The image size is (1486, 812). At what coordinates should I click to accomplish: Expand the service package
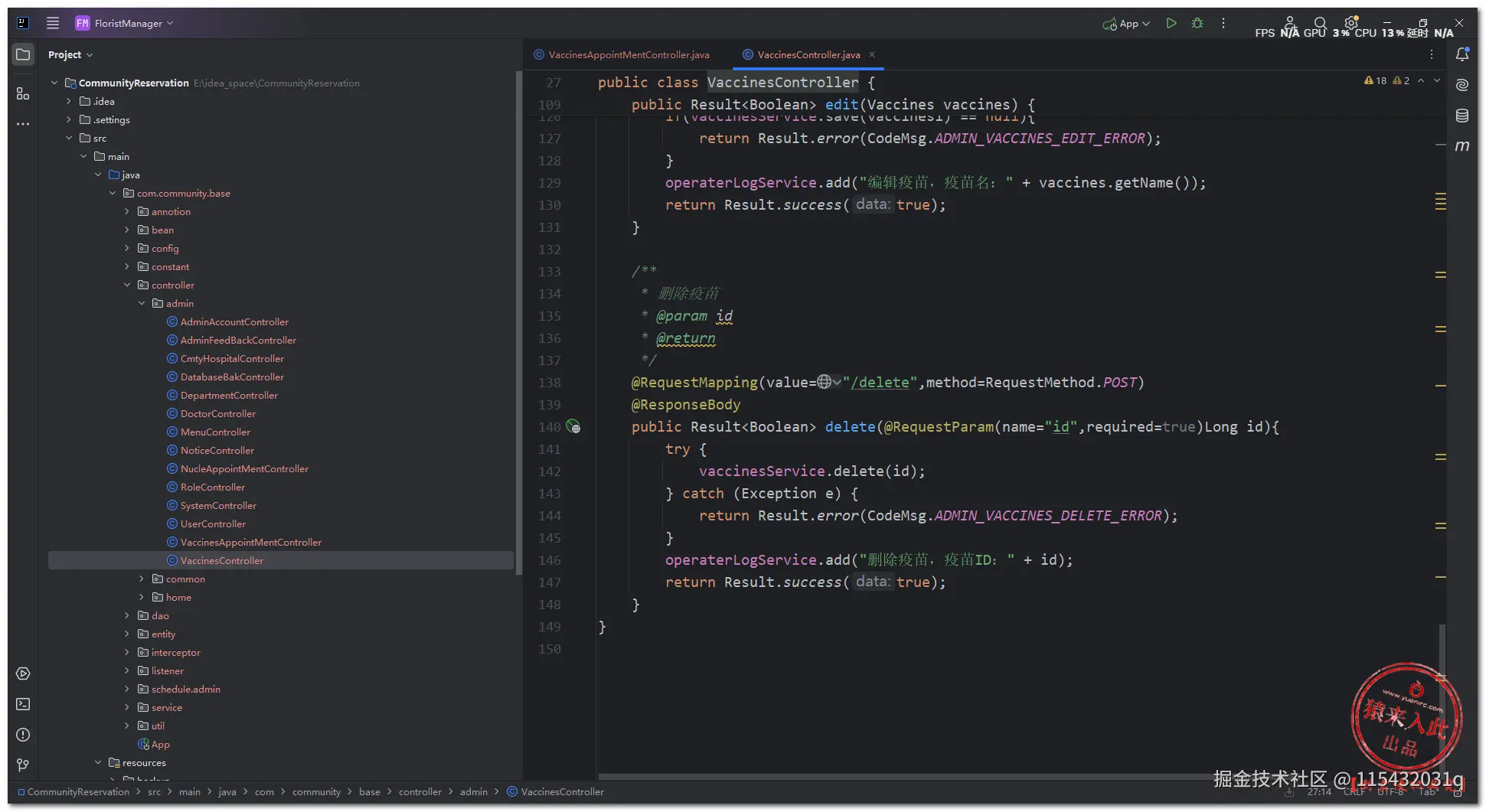(127, 707)
